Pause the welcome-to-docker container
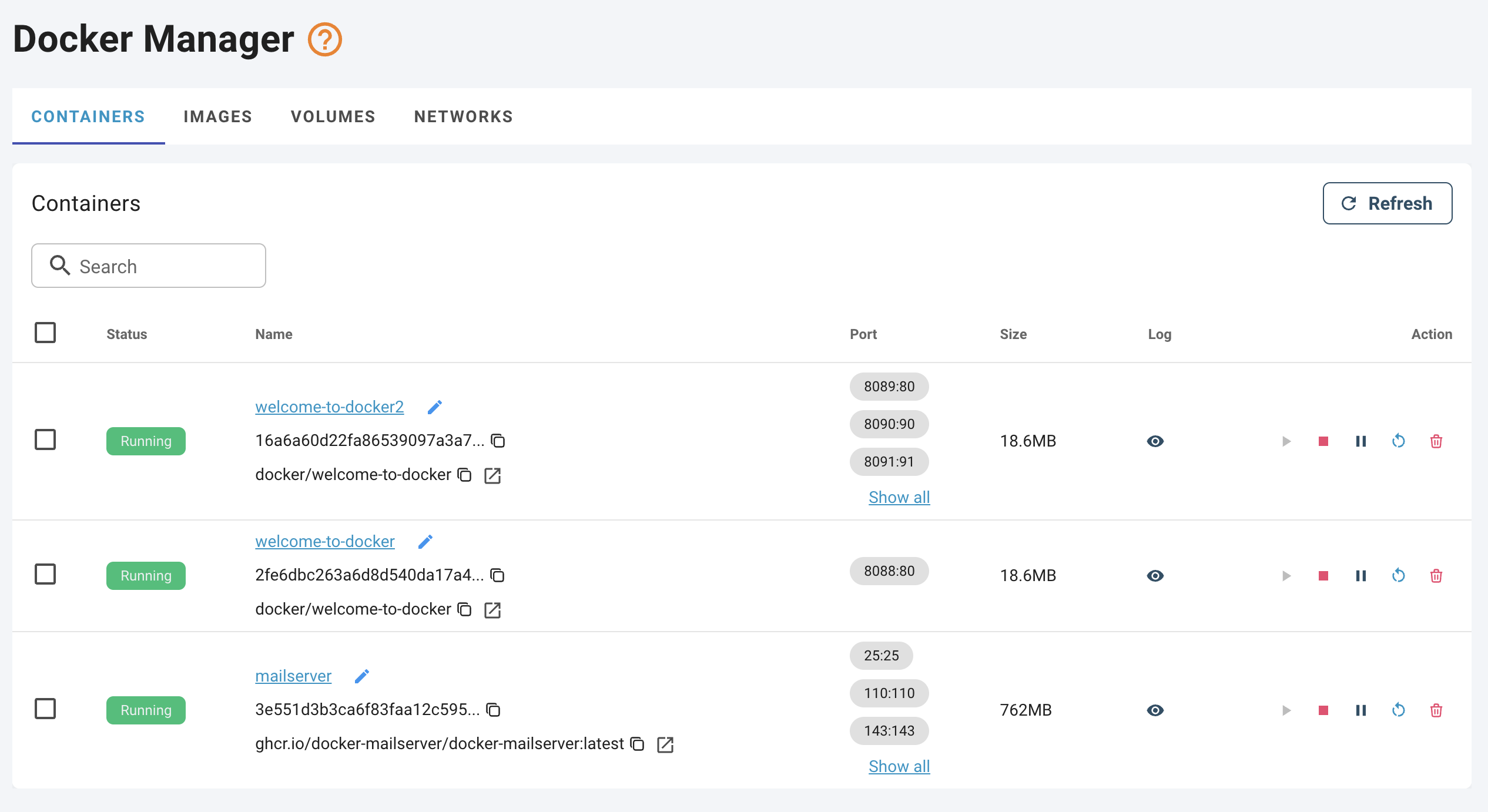 (1361, 576)
